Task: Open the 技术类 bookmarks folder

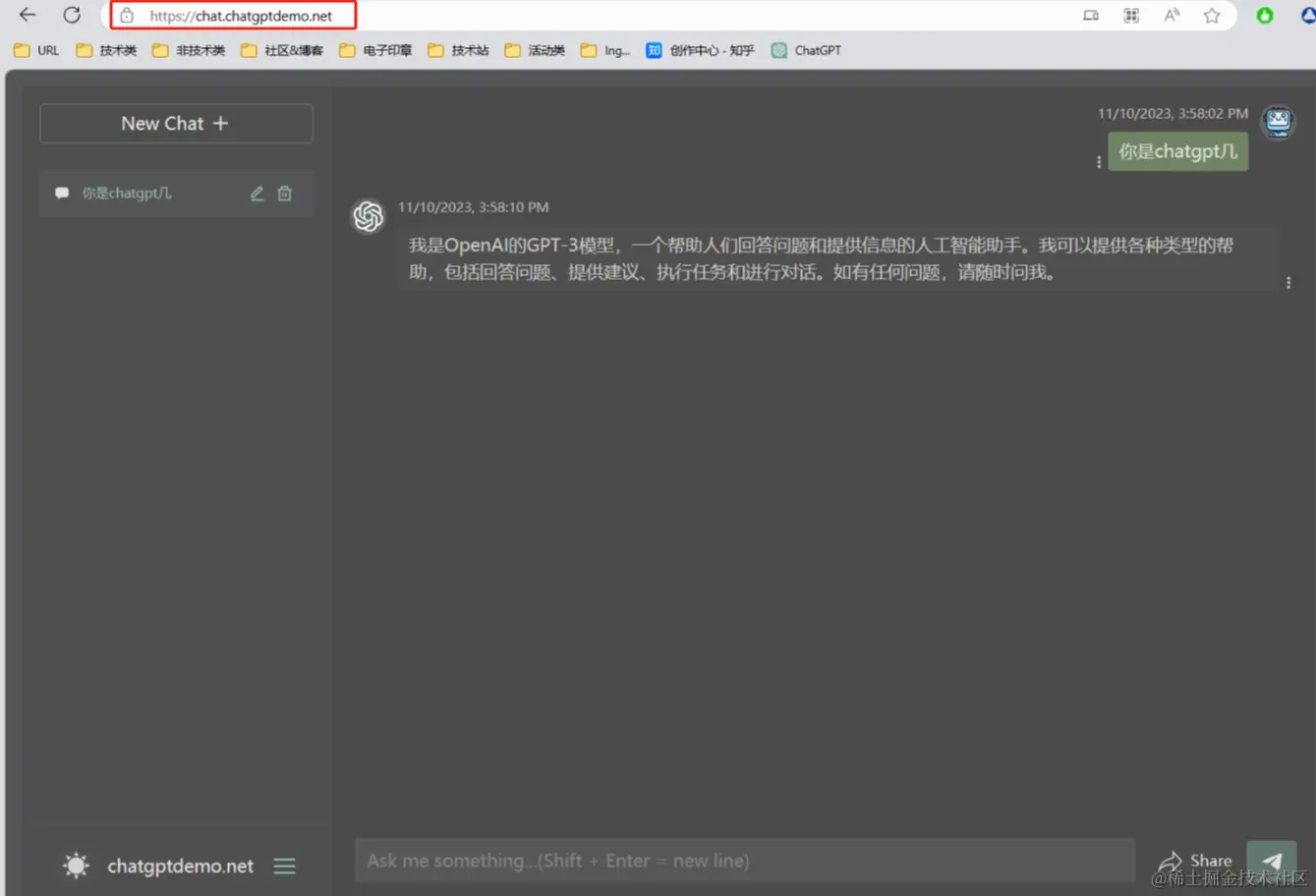Action: click(x=106, y=50)
